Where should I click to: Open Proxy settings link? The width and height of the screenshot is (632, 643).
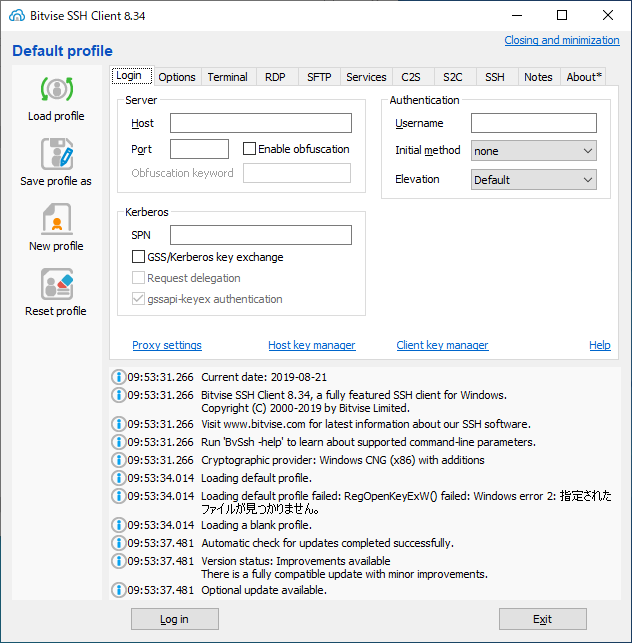(167, 345)
